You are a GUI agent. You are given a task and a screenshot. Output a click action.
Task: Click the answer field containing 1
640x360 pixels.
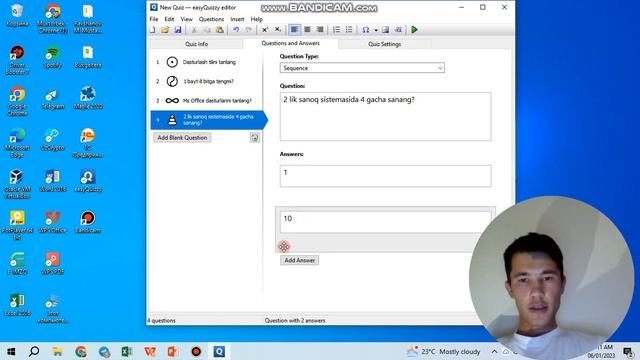385,176
